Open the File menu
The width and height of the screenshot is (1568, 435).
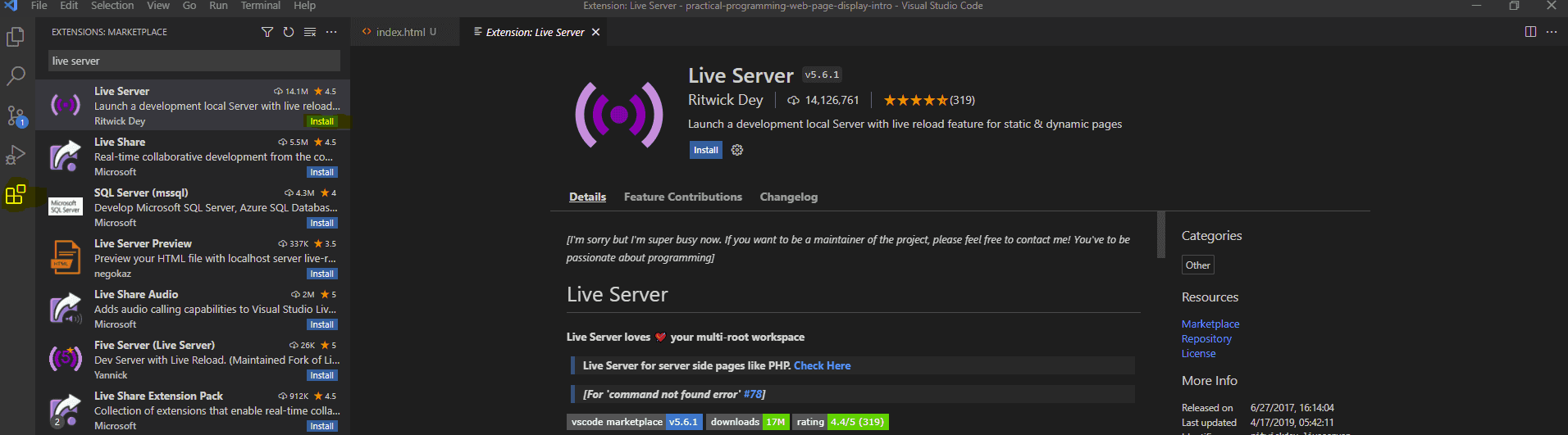click(x=39, y=6)
